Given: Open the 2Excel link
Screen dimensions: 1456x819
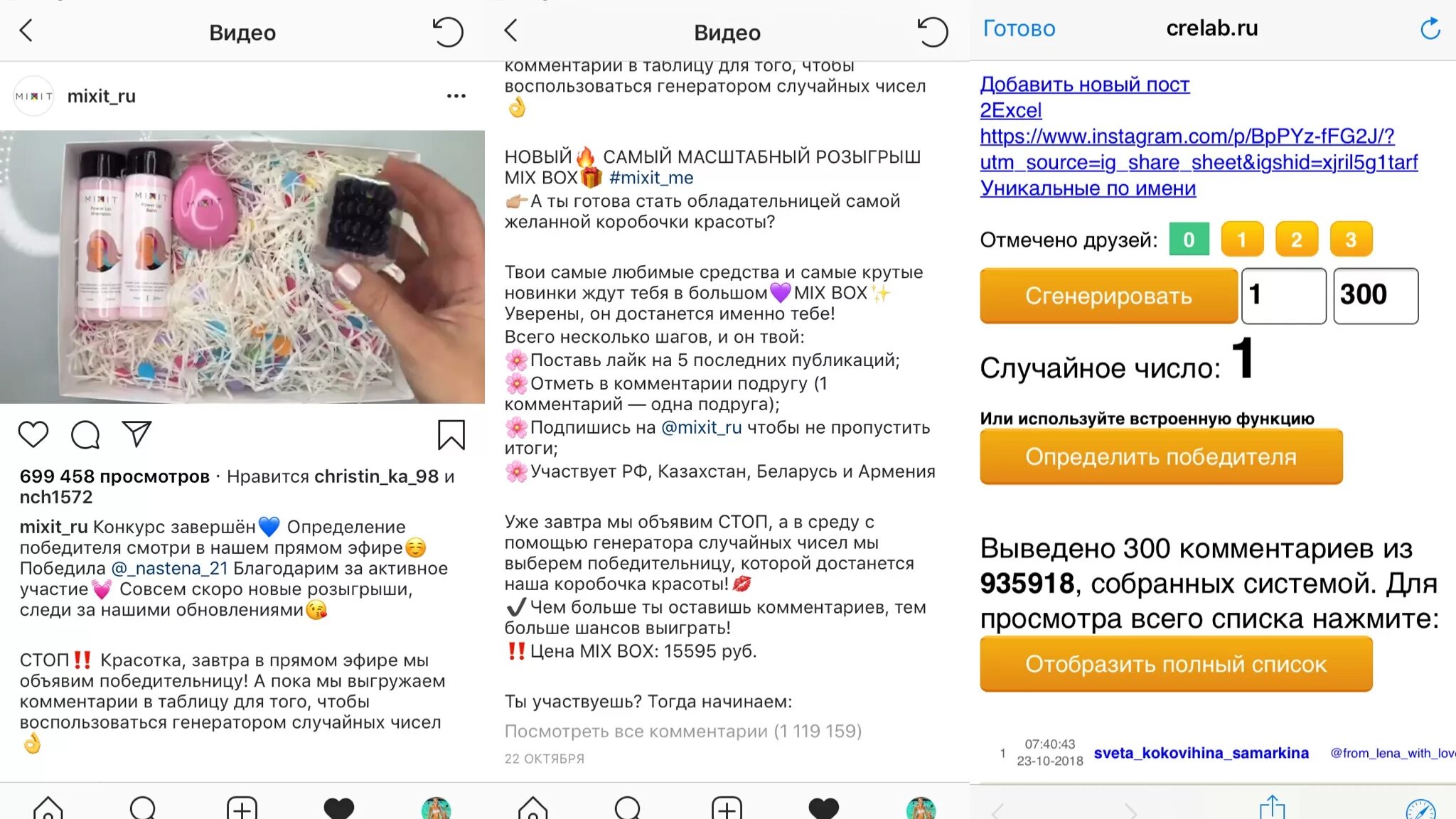Looking at the screenshot, I should click(1010, 110).
